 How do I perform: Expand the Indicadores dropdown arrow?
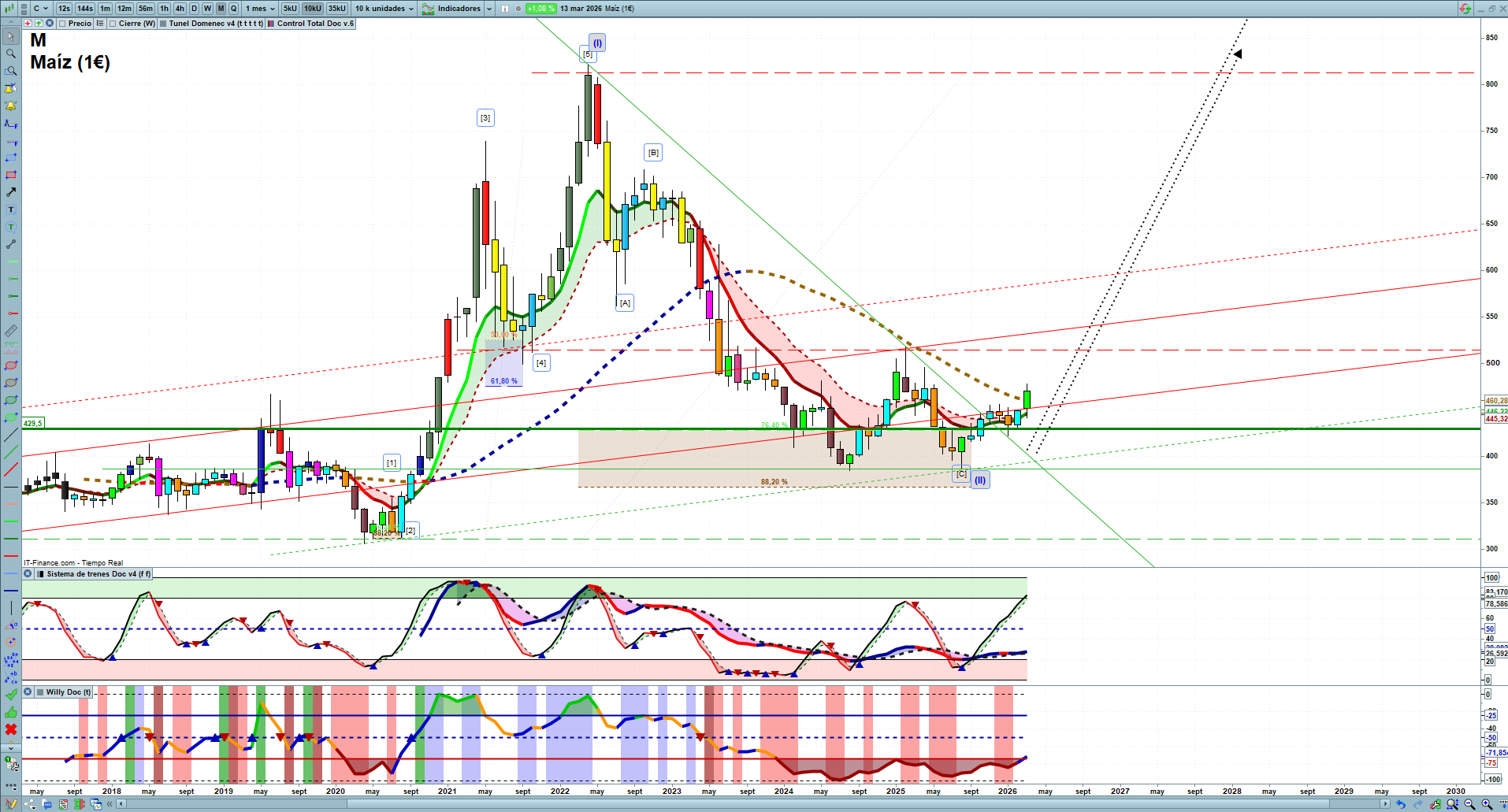(x=489, y=9)
